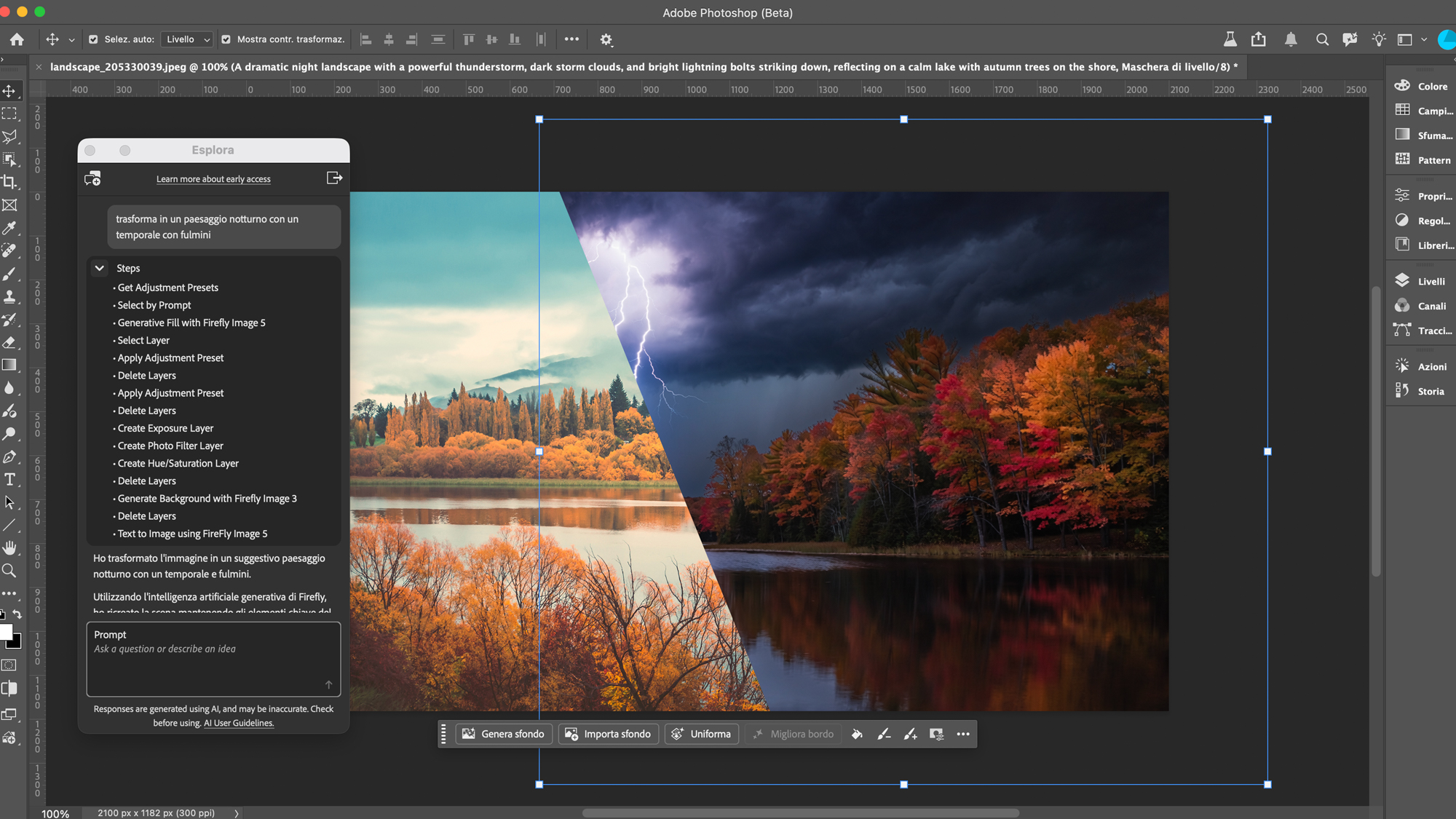Image resolution: width=1456 pixels, height=819 pixels.
Task: Click Genera sfondo button
Action: pyautogui.click(x=504, y=734)
